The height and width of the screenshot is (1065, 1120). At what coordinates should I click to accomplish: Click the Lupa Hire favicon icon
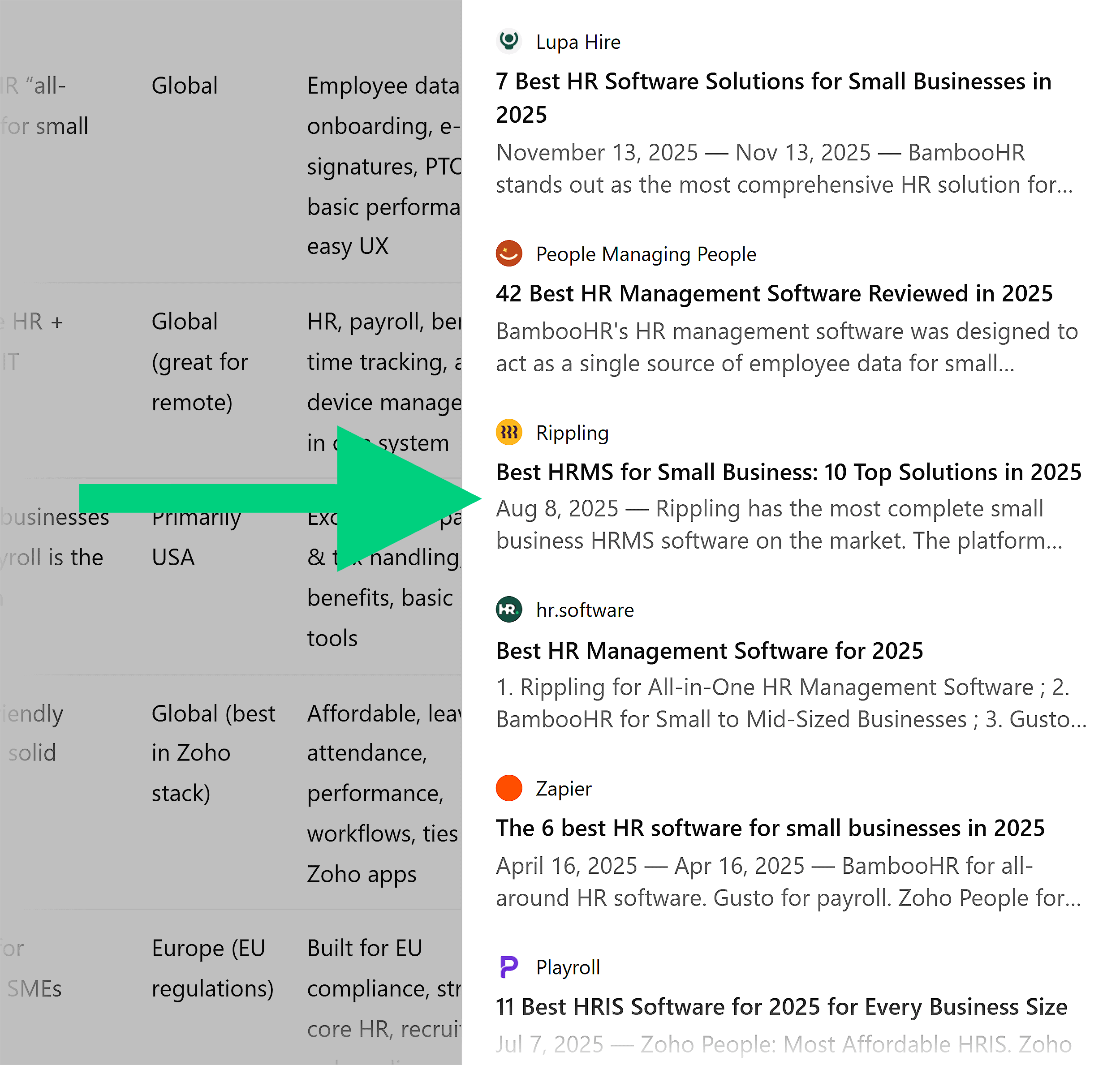pyautogui.click(x=508, y=42)
